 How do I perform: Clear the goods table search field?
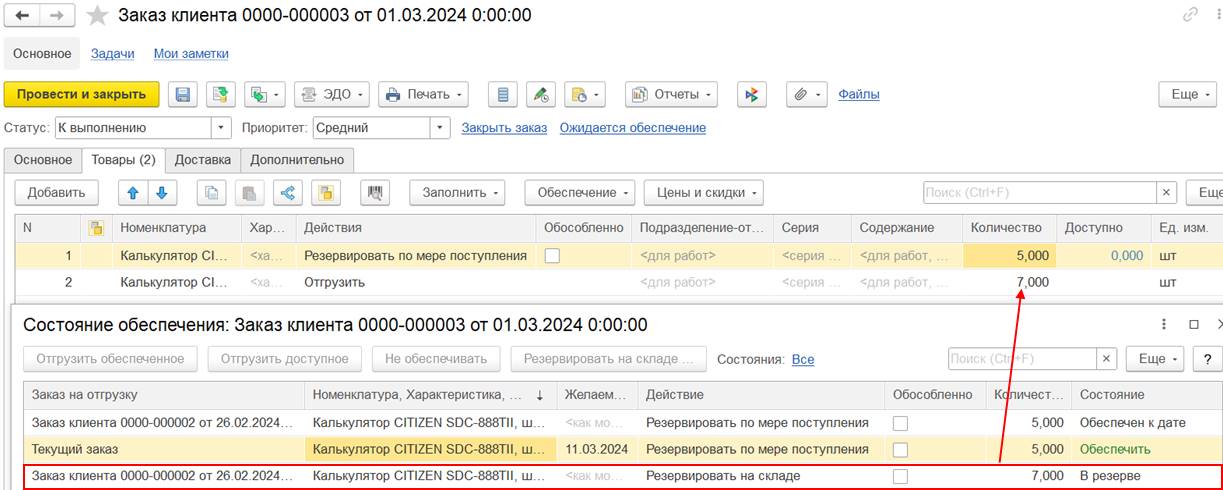coord(1167,193)
